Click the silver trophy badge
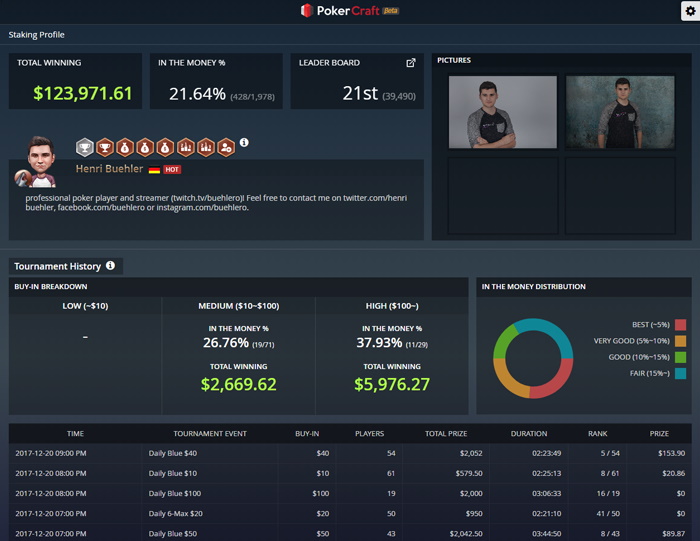Screen dimensions: 700x541 84,147
